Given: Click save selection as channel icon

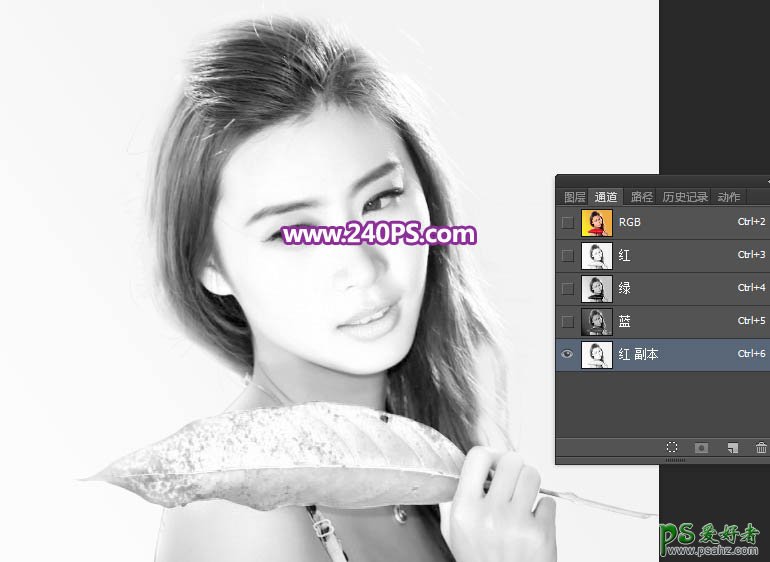Looking at the screenshot, I should [x=701, y=449].
